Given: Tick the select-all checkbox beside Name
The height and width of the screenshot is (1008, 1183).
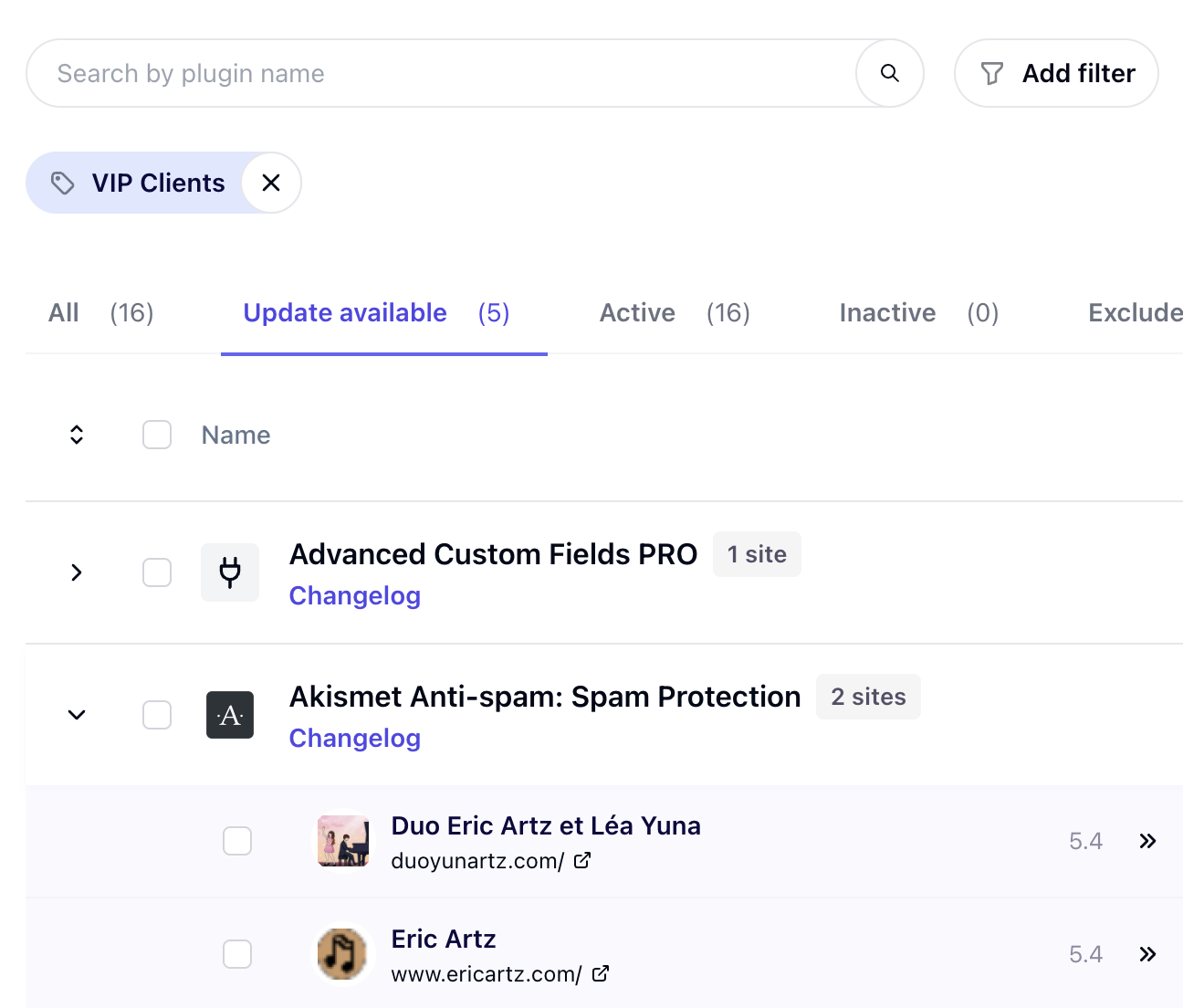Looking at the screenshot, I should point(157,435).
